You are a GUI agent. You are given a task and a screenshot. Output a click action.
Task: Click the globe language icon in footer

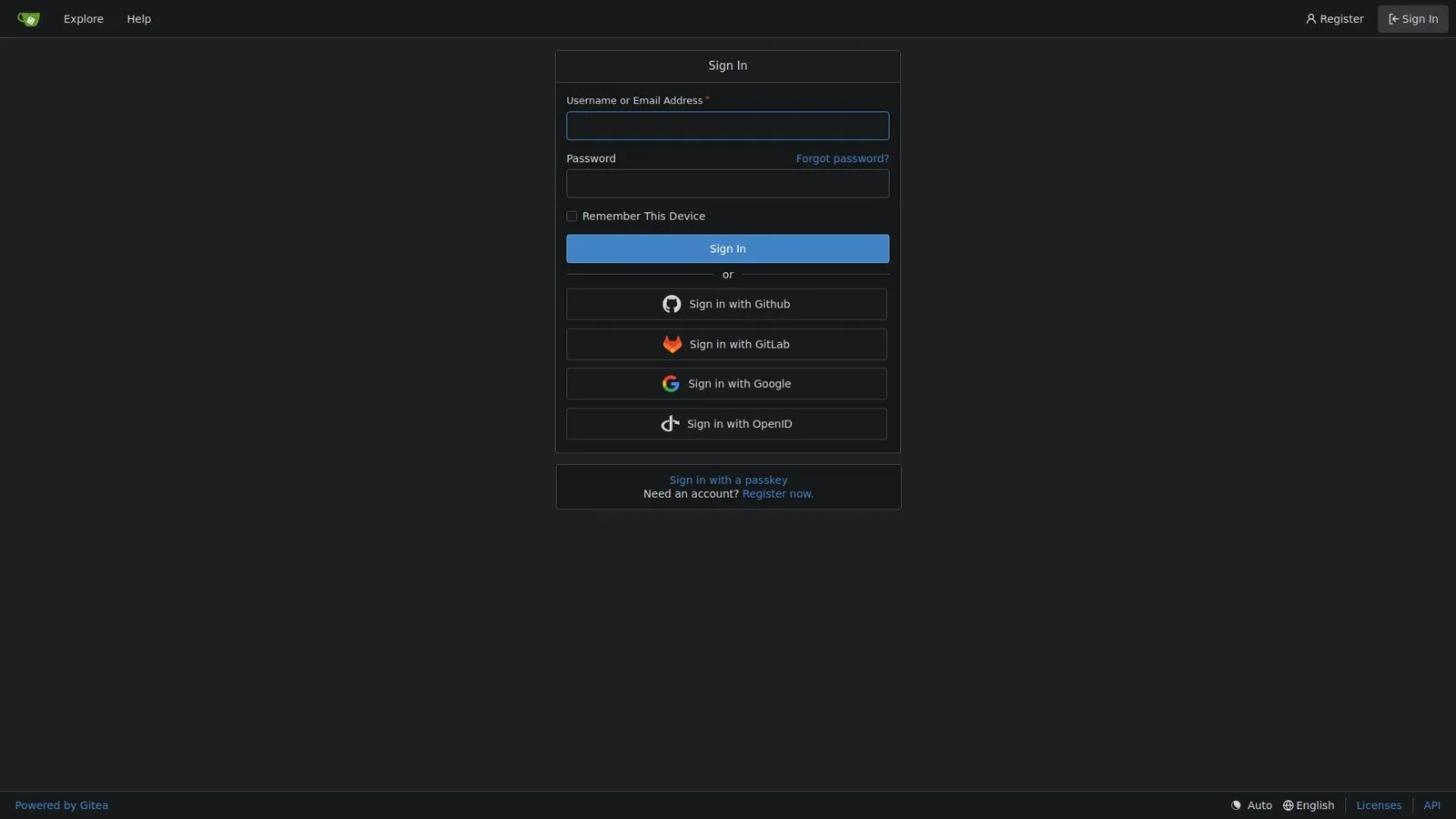click(1288, 805)
